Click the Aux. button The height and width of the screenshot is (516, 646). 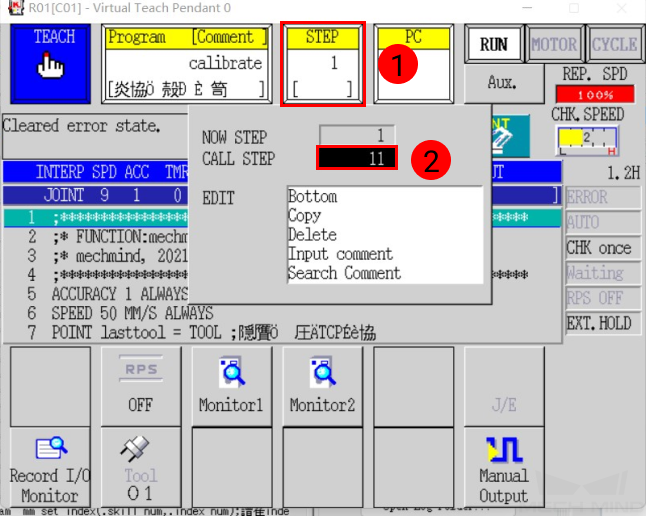(x=503, y=82)
